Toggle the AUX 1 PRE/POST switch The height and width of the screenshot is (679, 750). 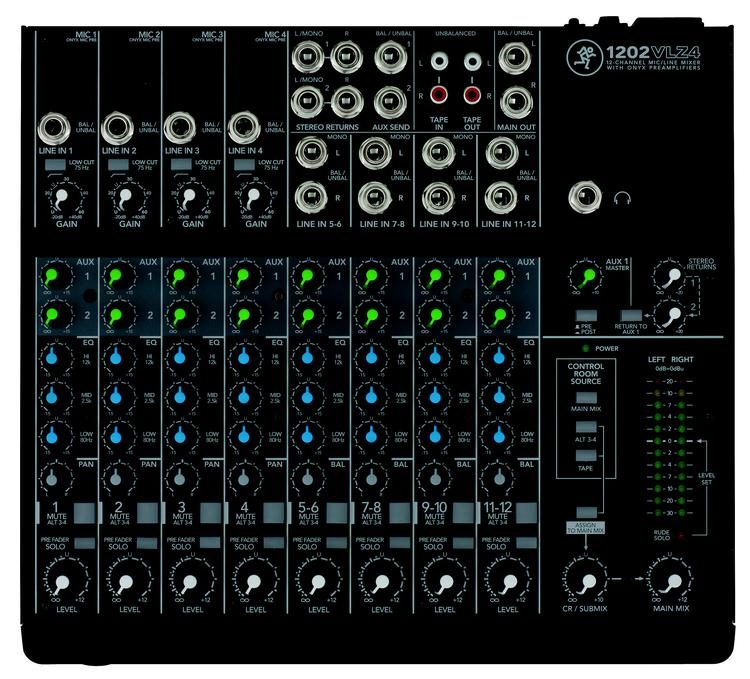pos(586,316)
